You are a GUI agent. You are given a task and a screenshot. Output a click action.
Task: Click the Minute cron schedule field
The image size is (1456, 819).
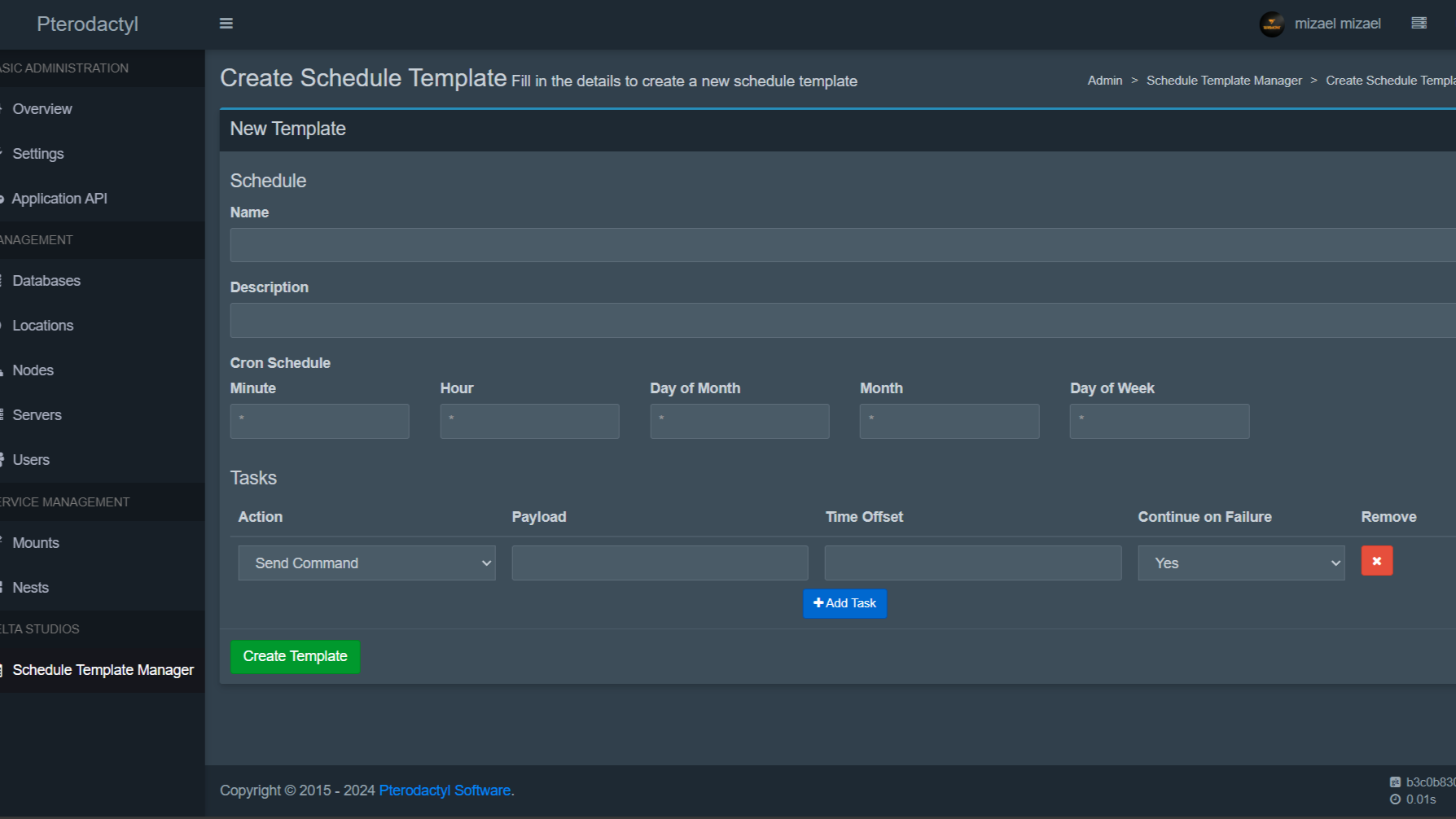319,421
